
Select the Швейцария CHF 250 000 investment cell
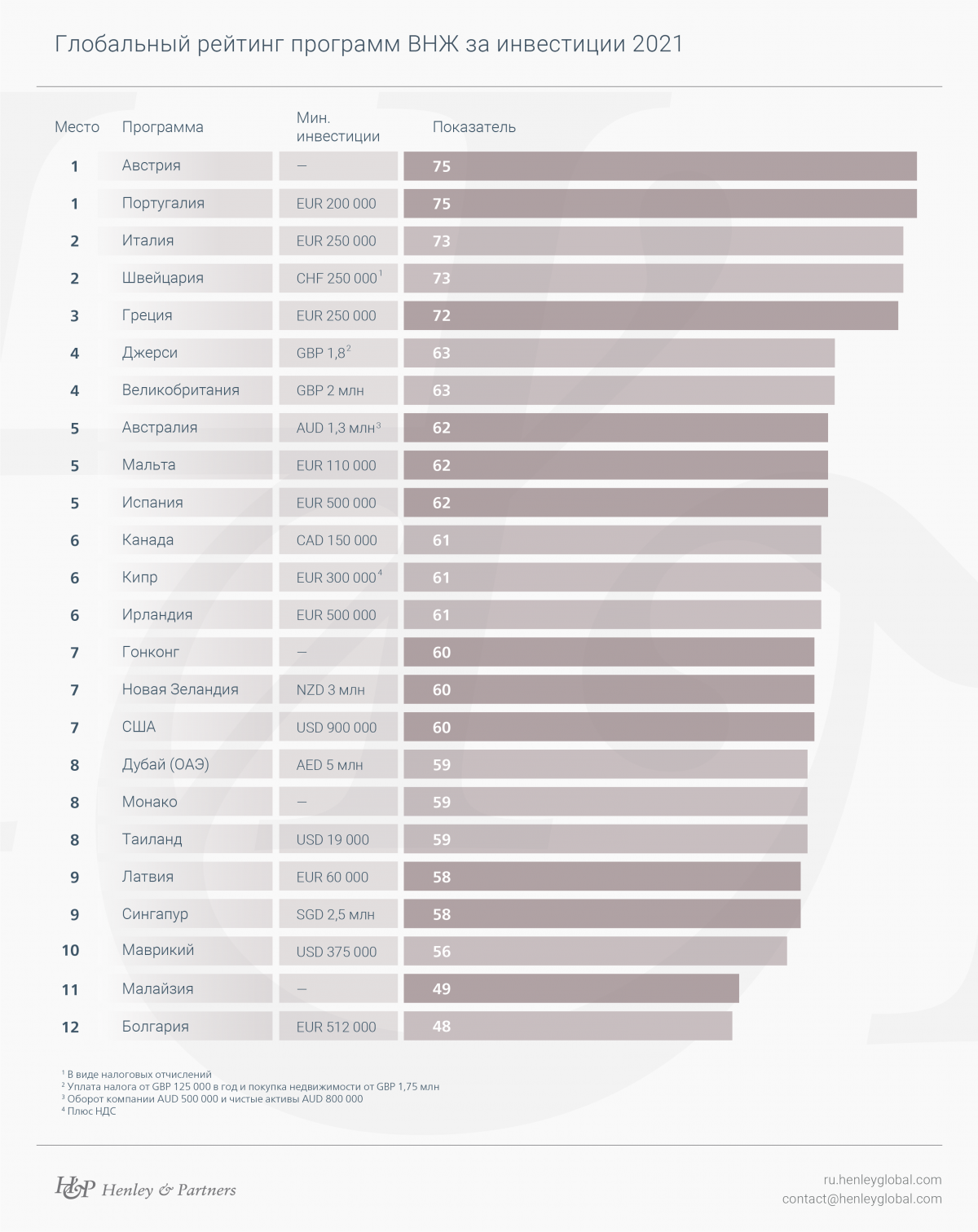point(338,278)
